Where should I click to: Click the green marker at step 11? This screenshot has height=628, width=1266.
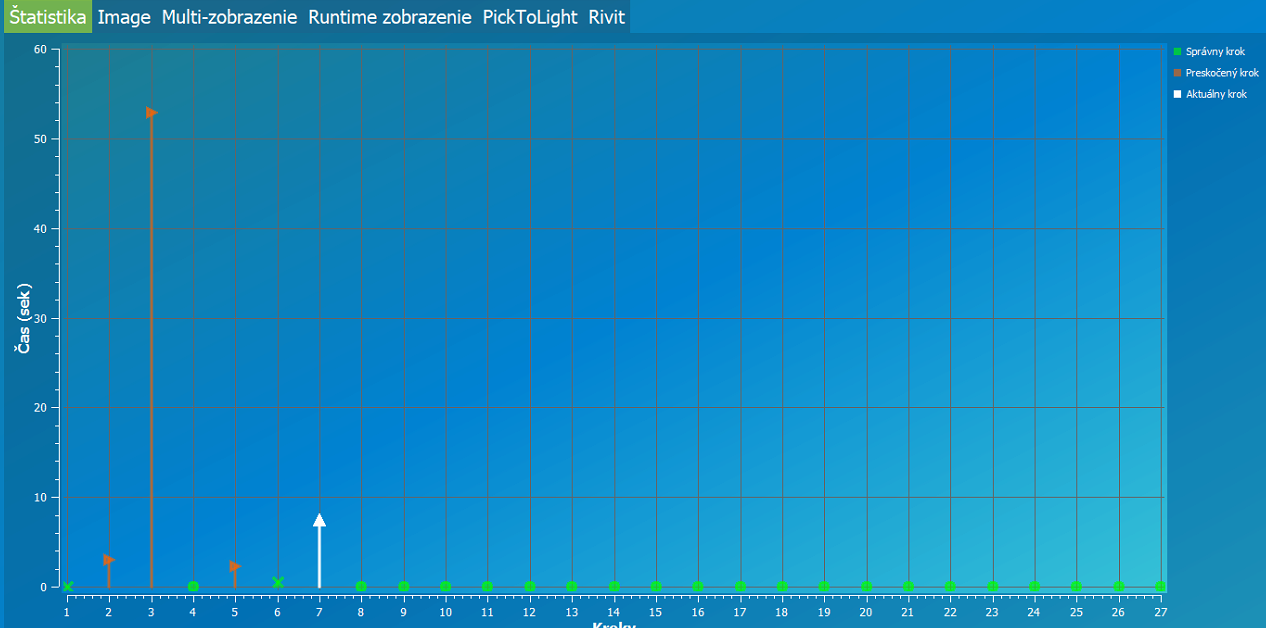(487, 587)
